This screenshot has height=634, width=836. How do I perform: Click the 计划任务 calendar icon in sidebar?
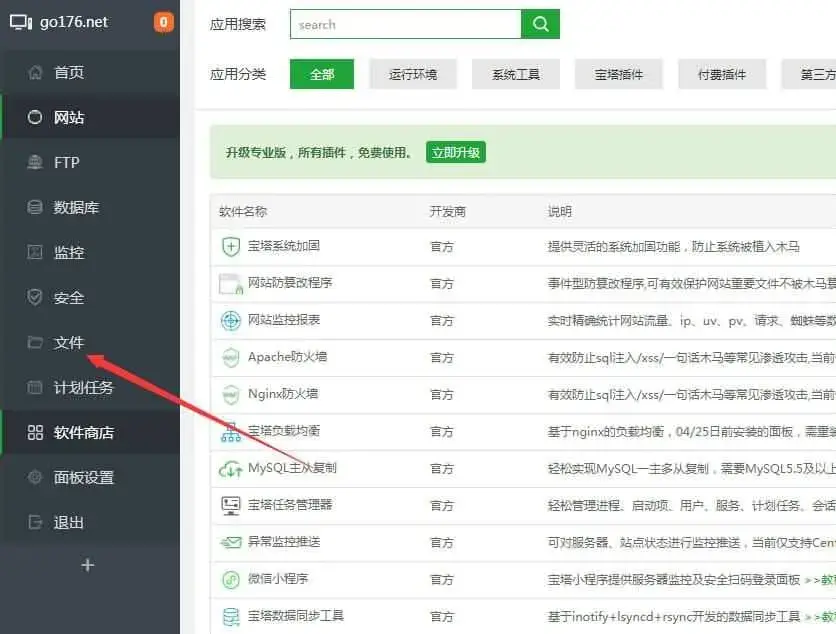coord(35,387)
